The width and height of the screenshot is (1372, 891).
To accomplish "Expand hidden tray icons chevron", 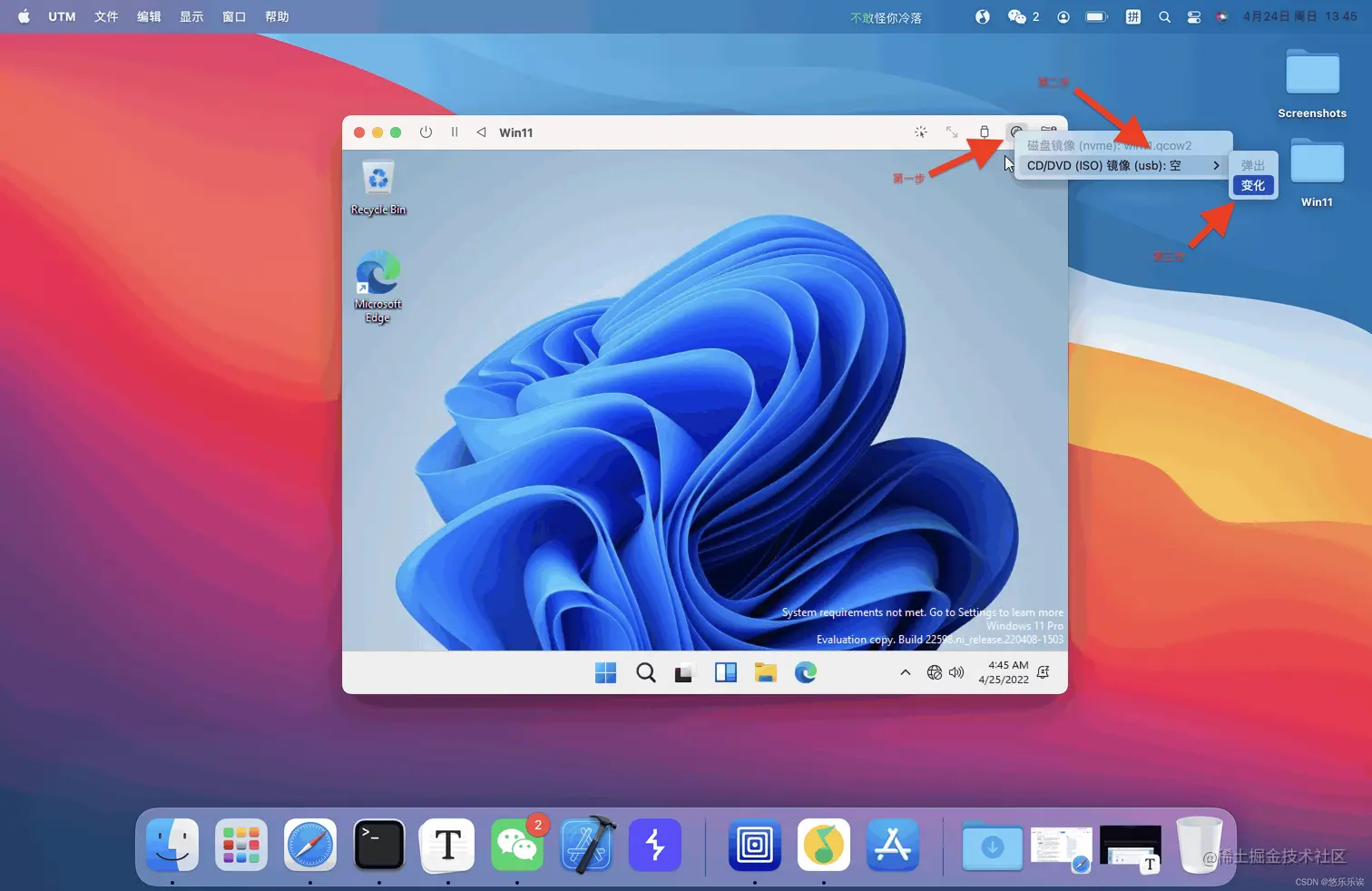I will point(905,672).
